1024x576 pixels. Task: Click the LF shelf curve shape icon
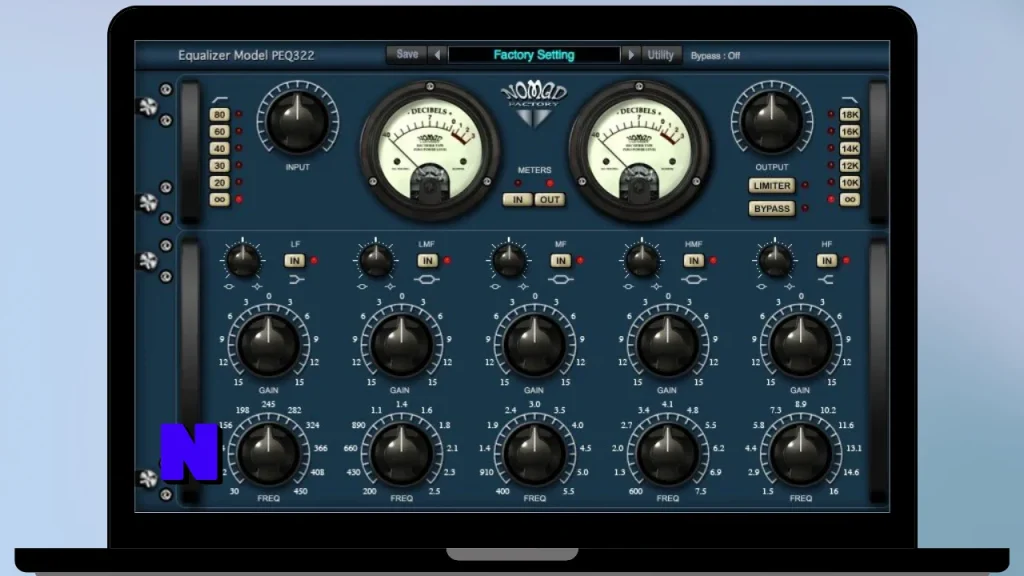pos(296,280)
